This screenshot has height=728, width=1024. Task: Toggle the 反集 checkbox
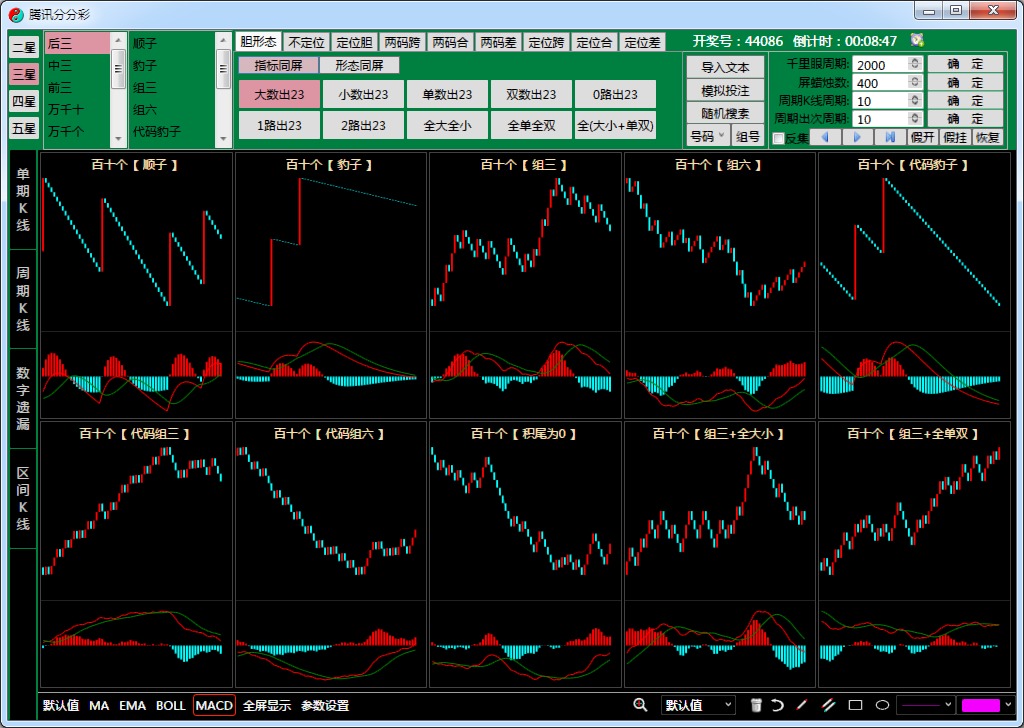(x=779, y=138)
